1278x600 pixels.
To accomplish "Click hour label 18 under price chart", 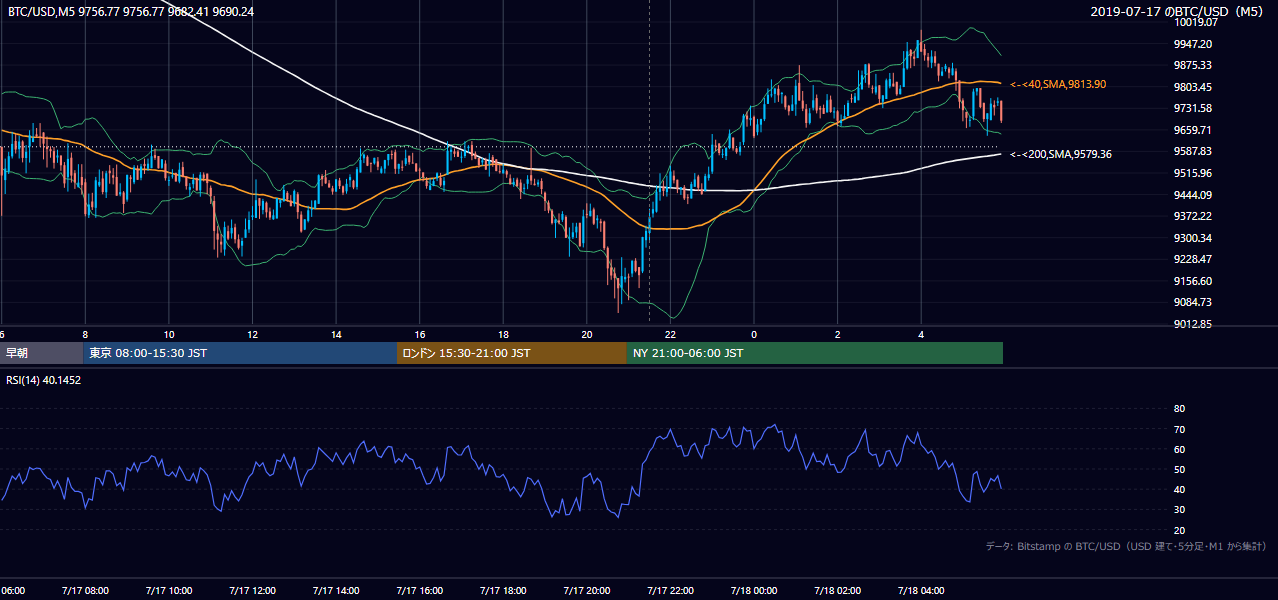I will tap(503, 335).
